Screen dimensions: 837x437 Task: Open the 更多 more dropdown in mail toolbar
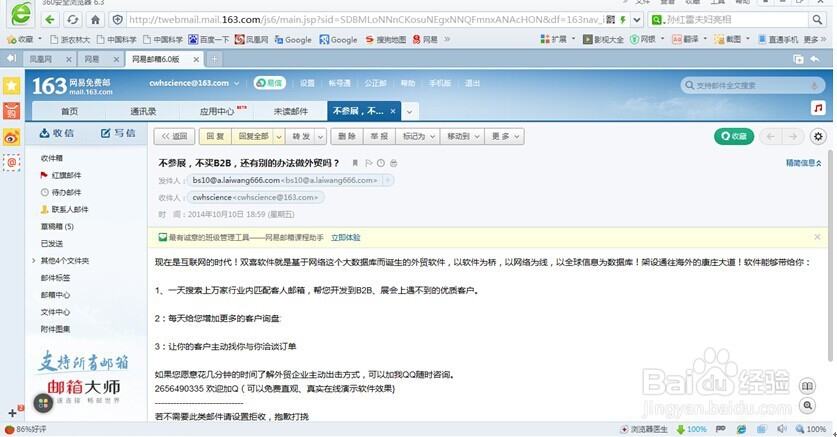coord(504,137)
